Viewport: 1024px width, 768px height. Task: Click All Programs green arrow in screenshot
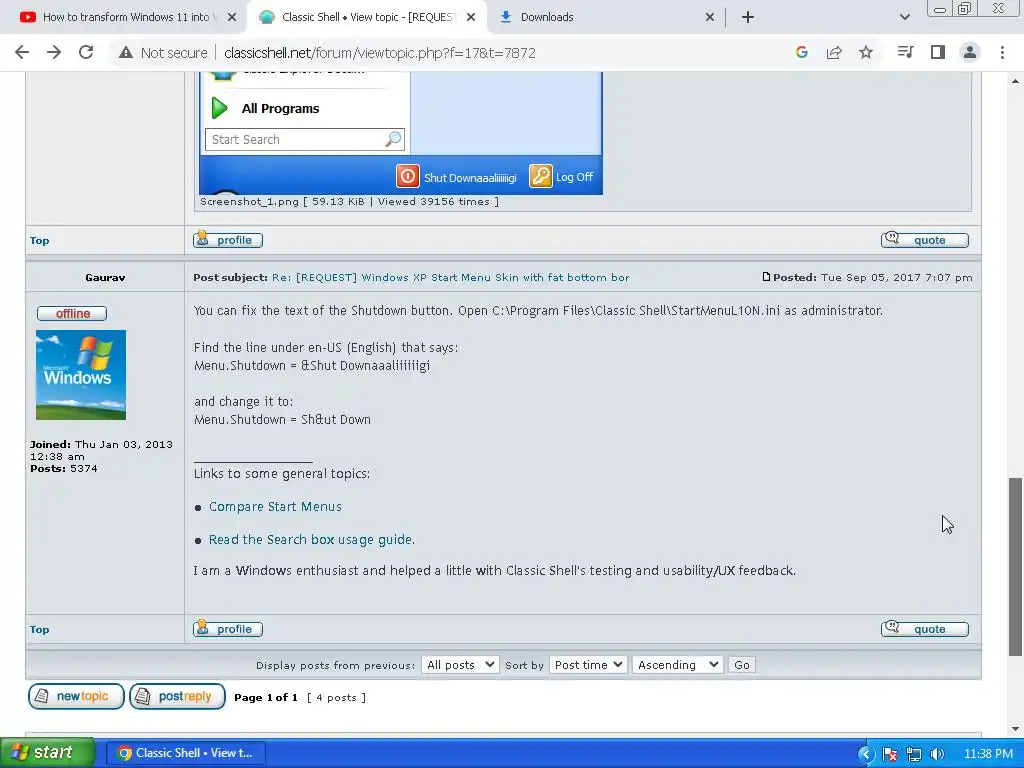tap(219, 108)
